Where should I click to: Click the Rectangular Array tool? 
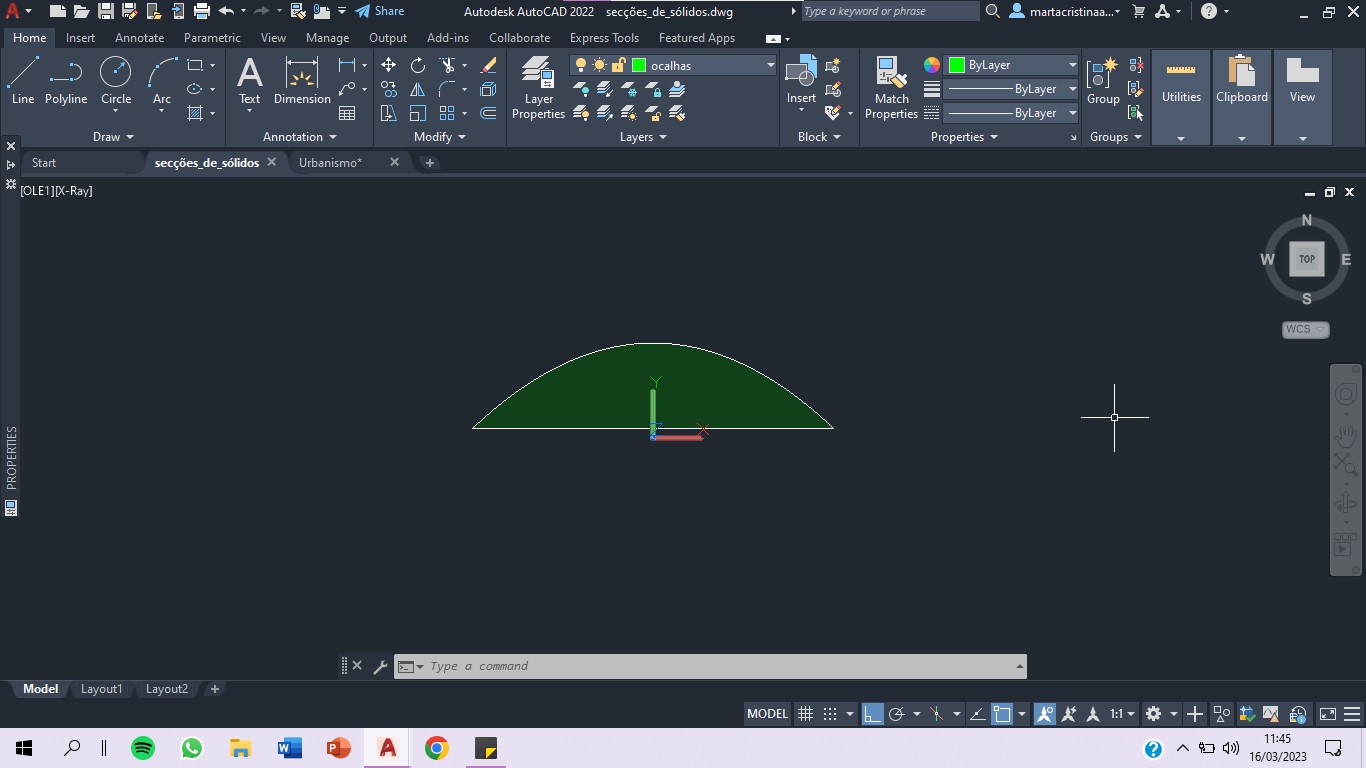point(447,113)
